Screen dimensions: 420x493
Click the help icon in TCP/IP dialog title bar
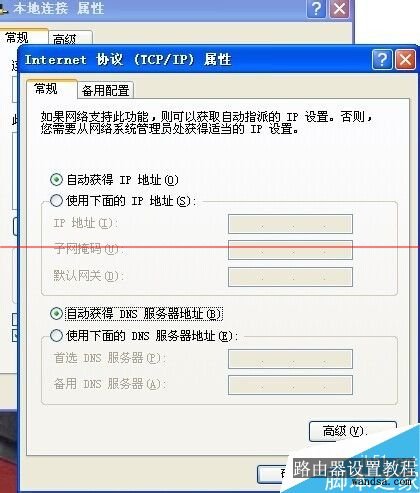[382, 60]
